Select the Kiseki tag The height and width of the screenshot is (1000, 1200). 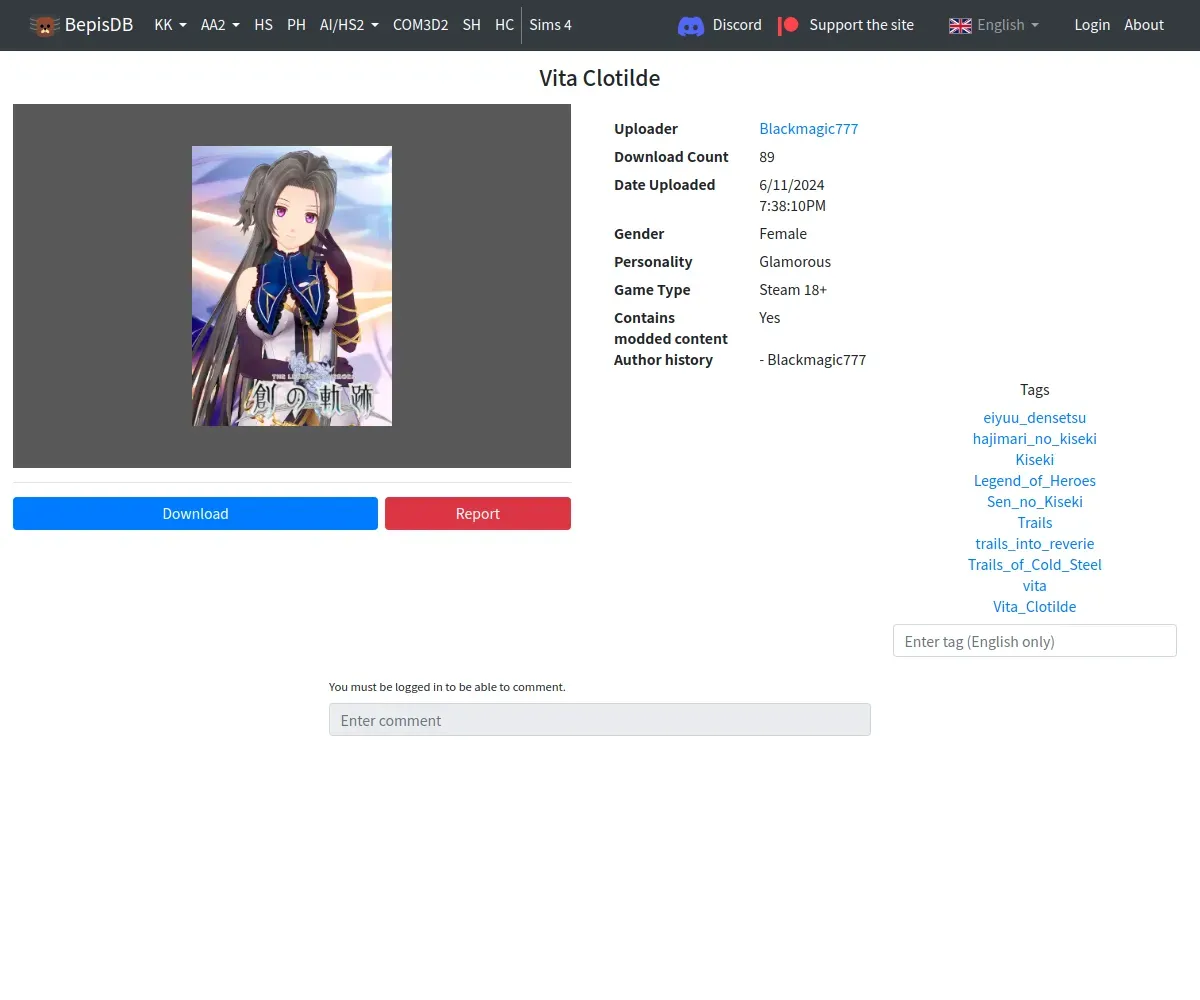pos(1035,460)
